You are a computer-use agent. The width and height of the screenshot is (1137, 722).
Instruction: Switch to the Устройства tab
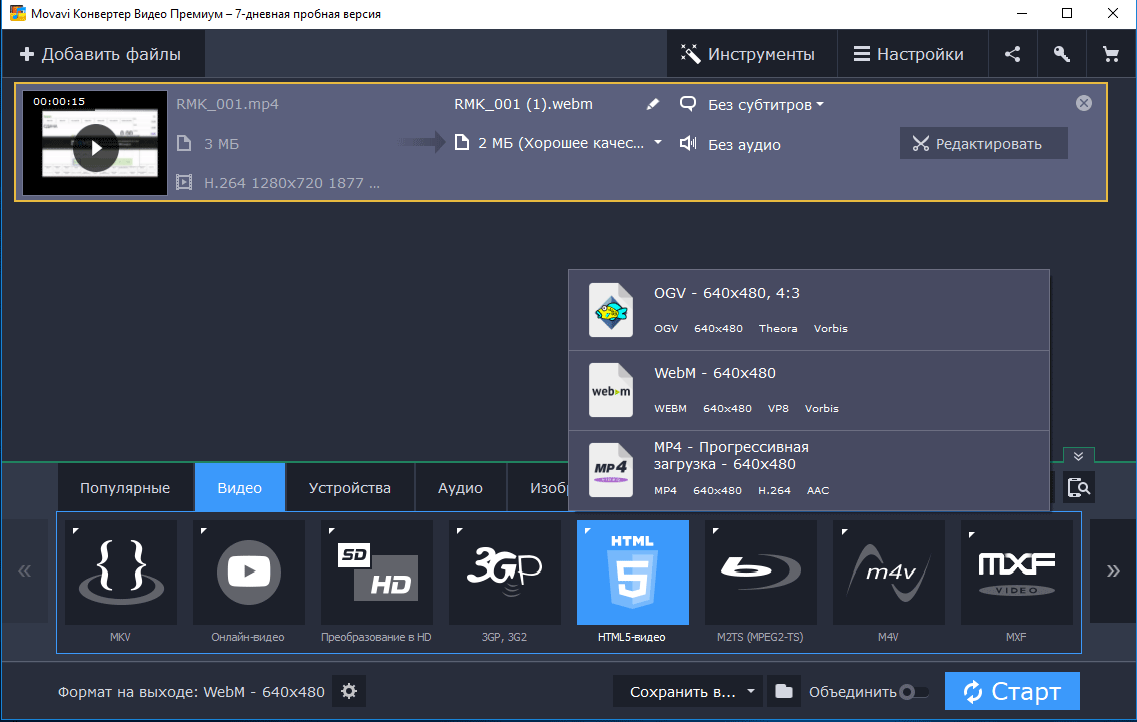350,488
